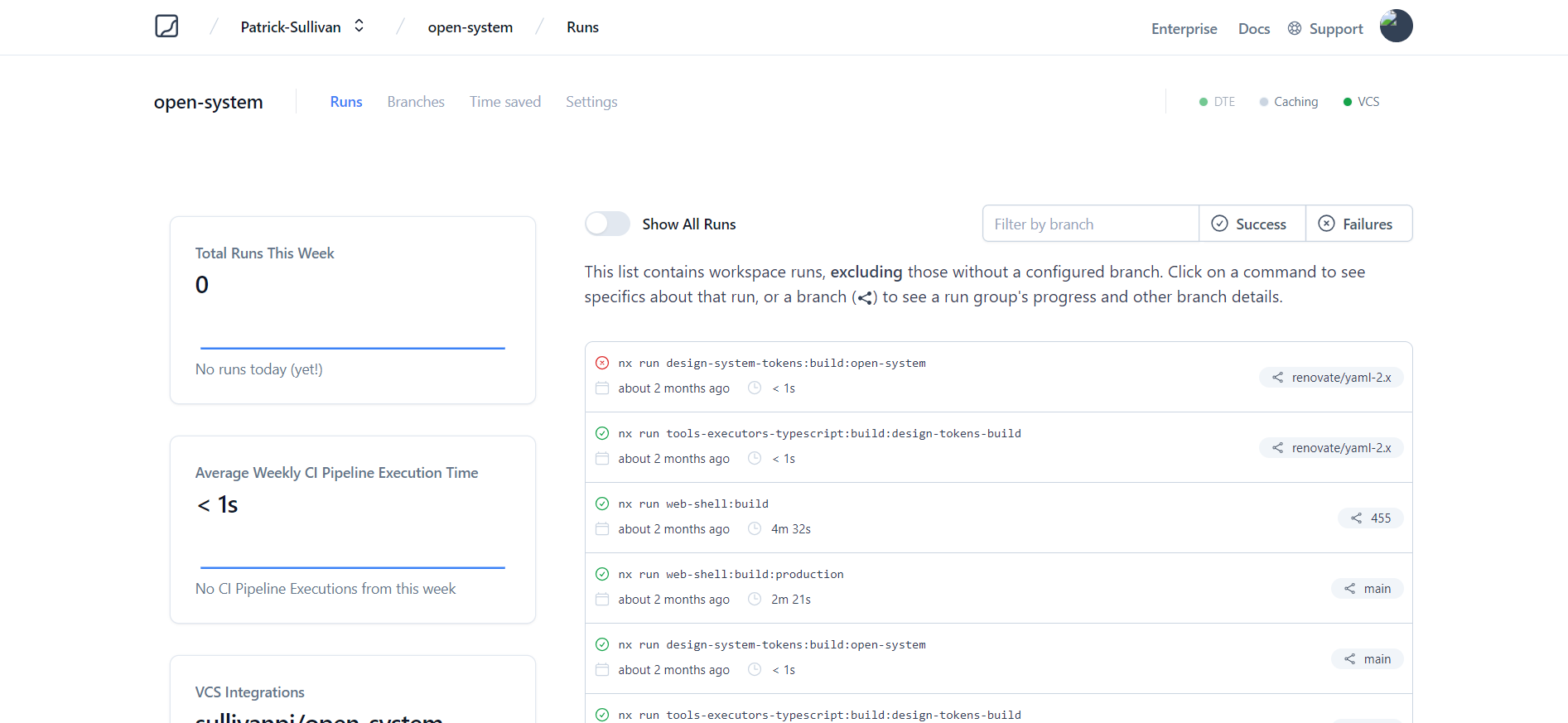
Task: Click success icon of first tools-executors-typescript run
Action: [x=602, y=433]
